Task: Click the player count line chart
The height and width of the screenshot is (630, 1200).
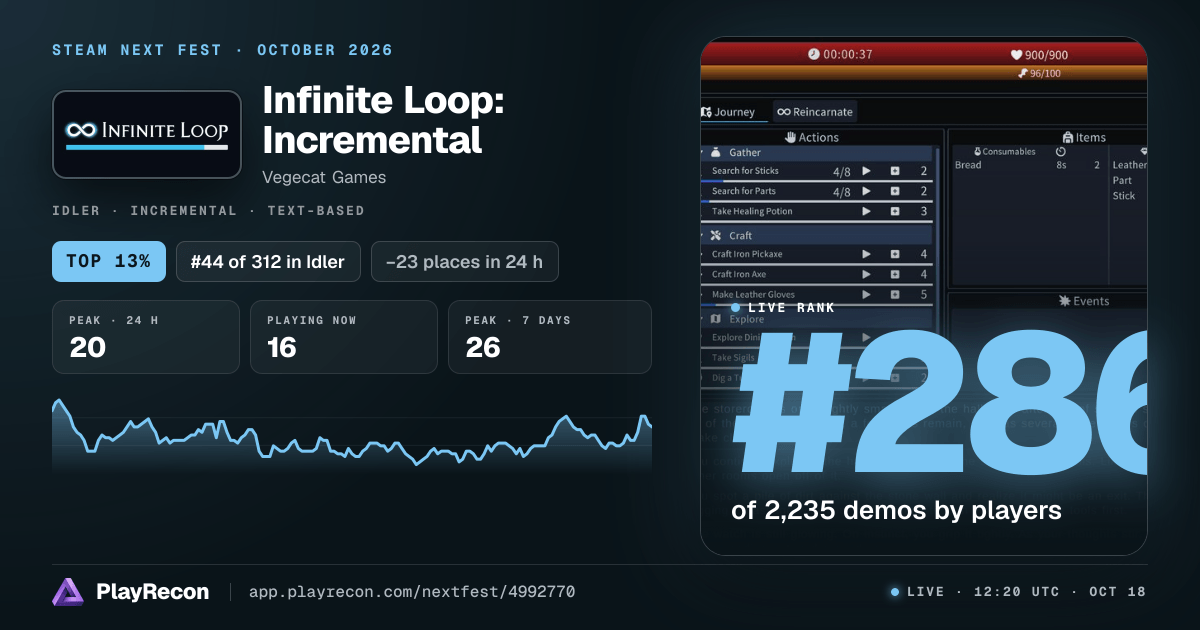Action: click(x=352, y=436)
